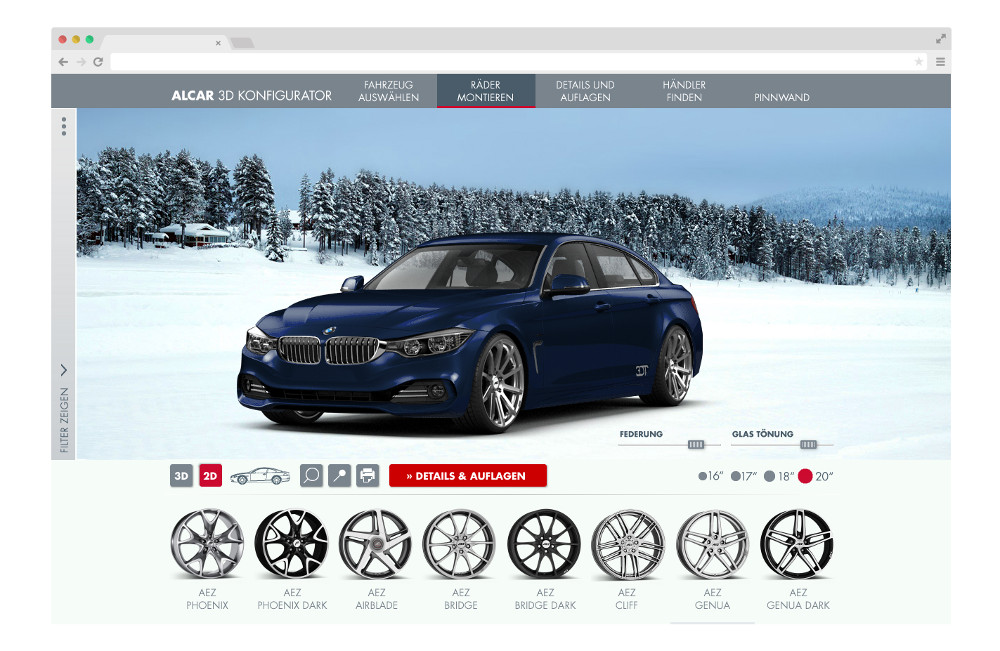The height and width of the screenshot is (651, 1000).
Task: Click the ALCAR 3D Konfigurator logo
Action: (251, 96)
